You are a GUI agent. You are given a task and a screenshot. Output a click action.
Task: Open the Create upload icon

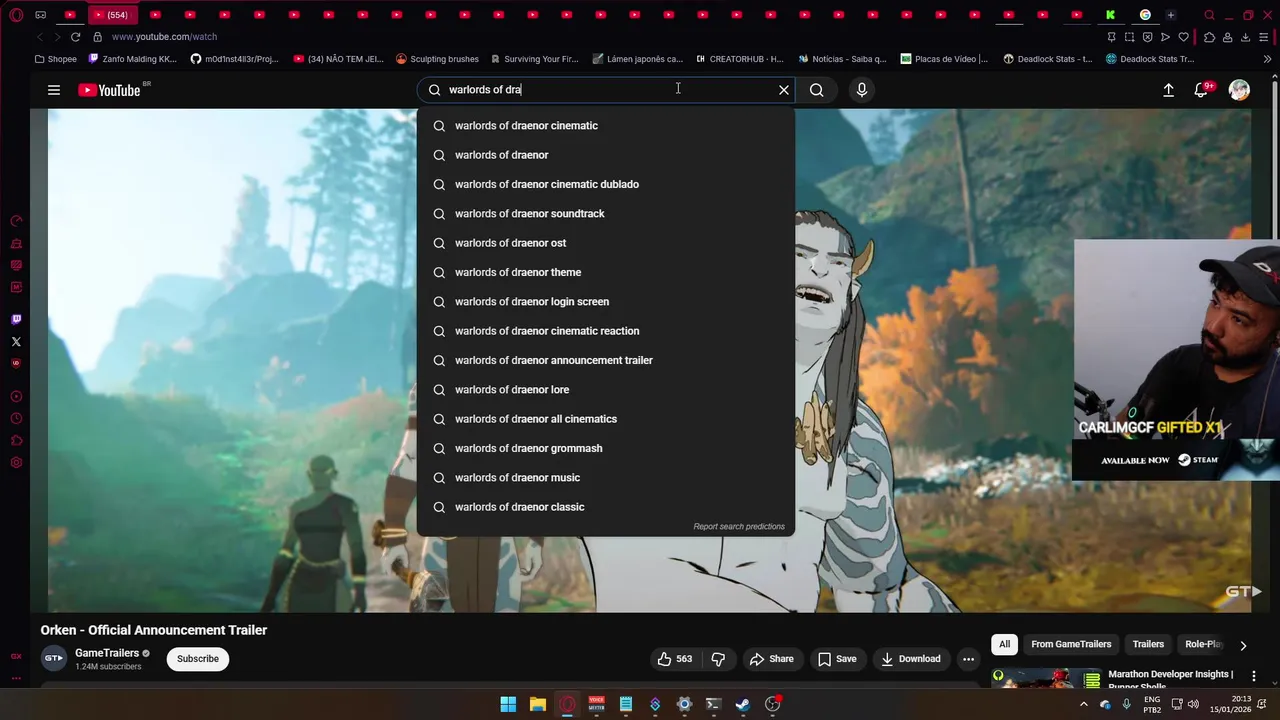pyautogui.click(x=1168, y=90)
